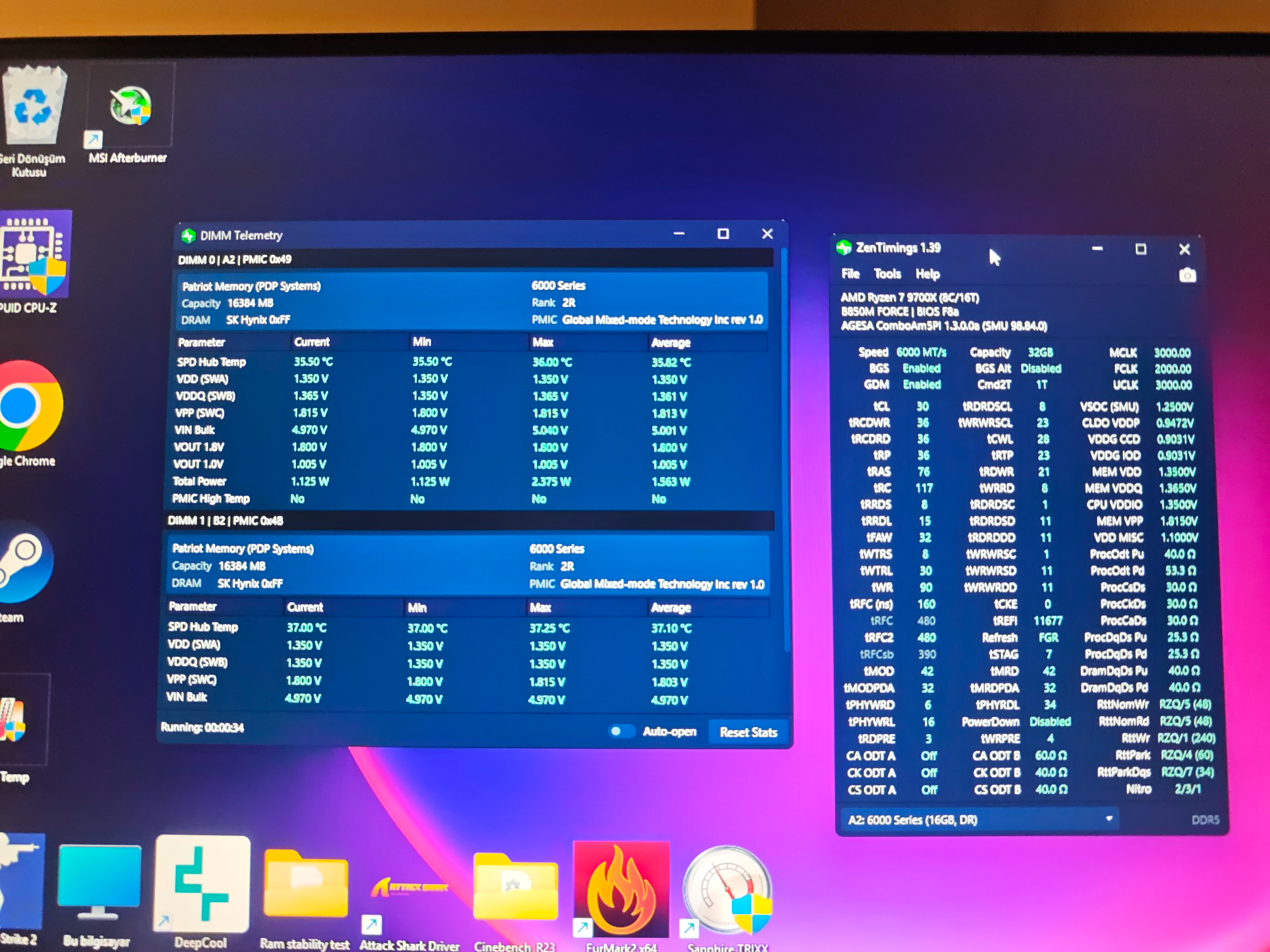Screen dimensions: 1270x952
Task: Open the Tools menu in ZenTimings
Action: pos(887,274)
